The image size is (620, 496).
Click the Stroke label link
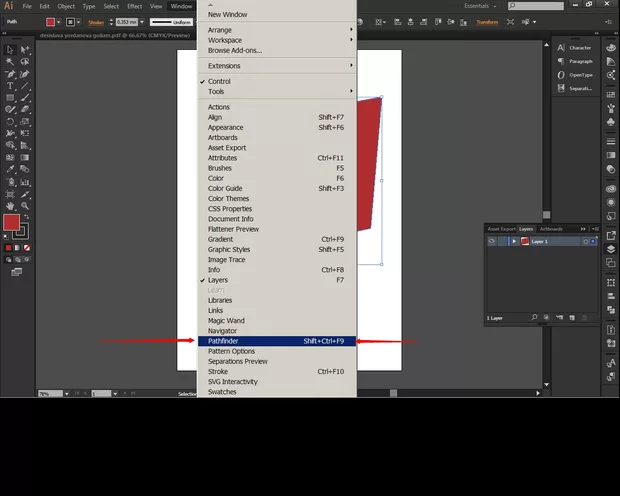[96, 23]
